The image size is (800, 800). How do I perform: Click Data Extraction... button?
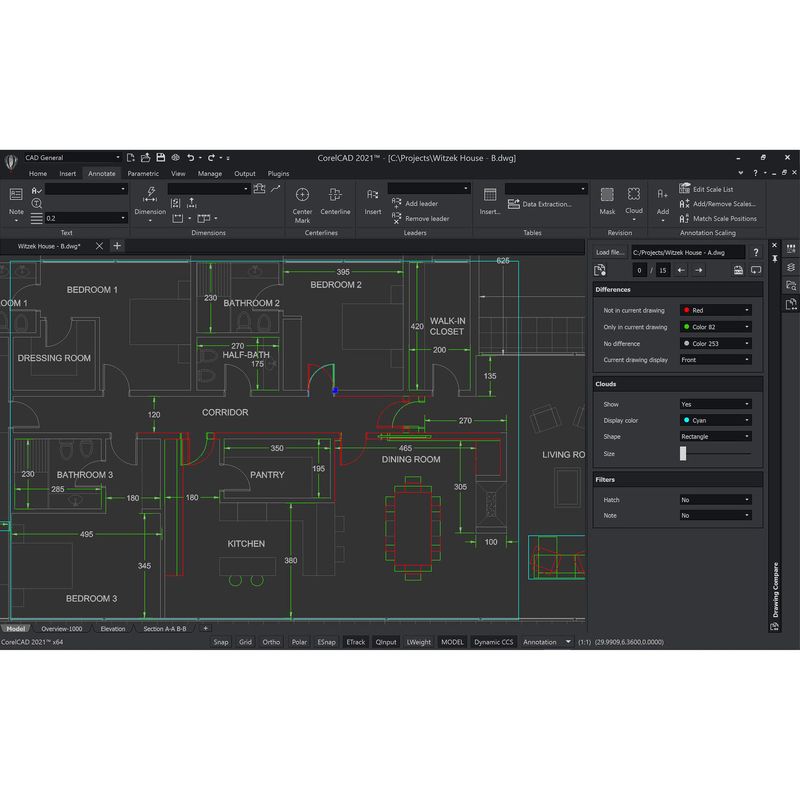[540, 204]
